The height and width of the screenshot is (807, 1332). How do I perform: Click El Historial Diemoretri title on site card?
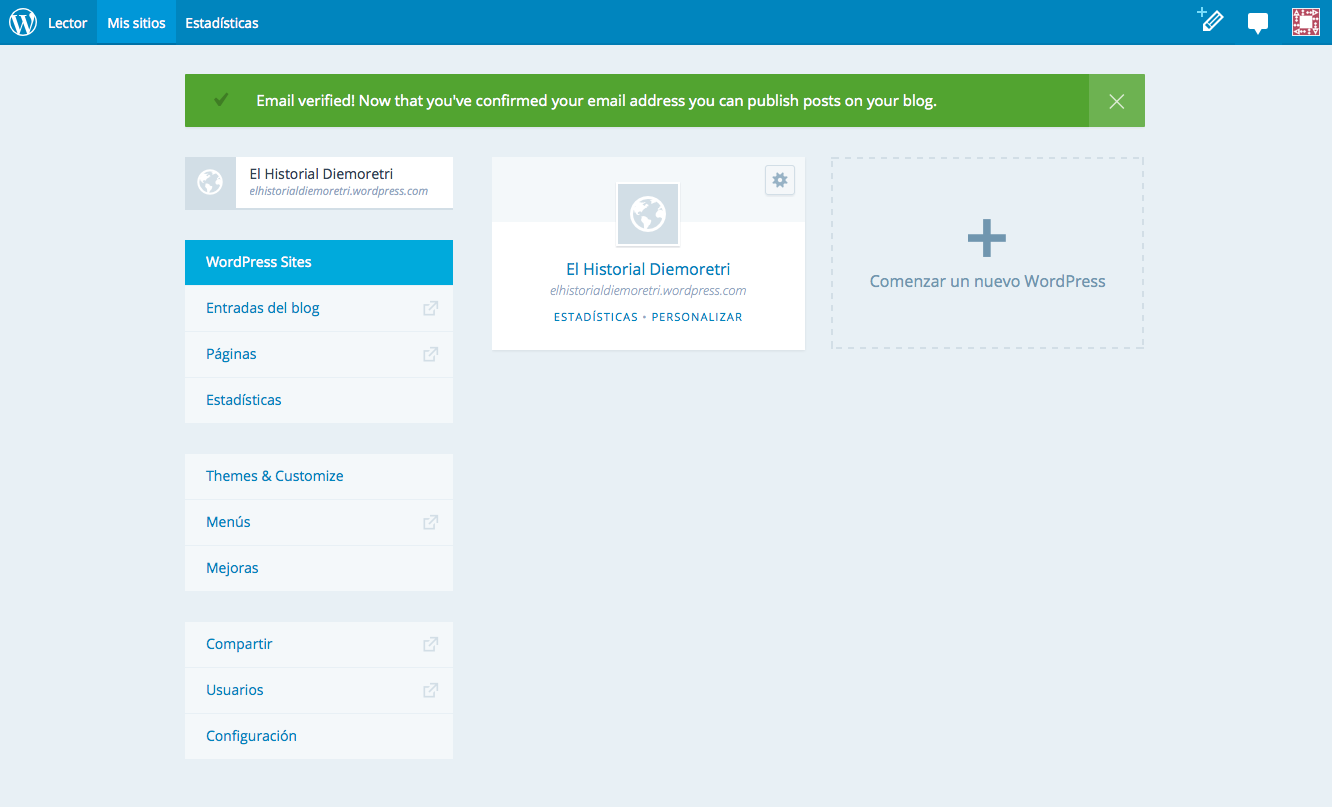click(648, 269)
